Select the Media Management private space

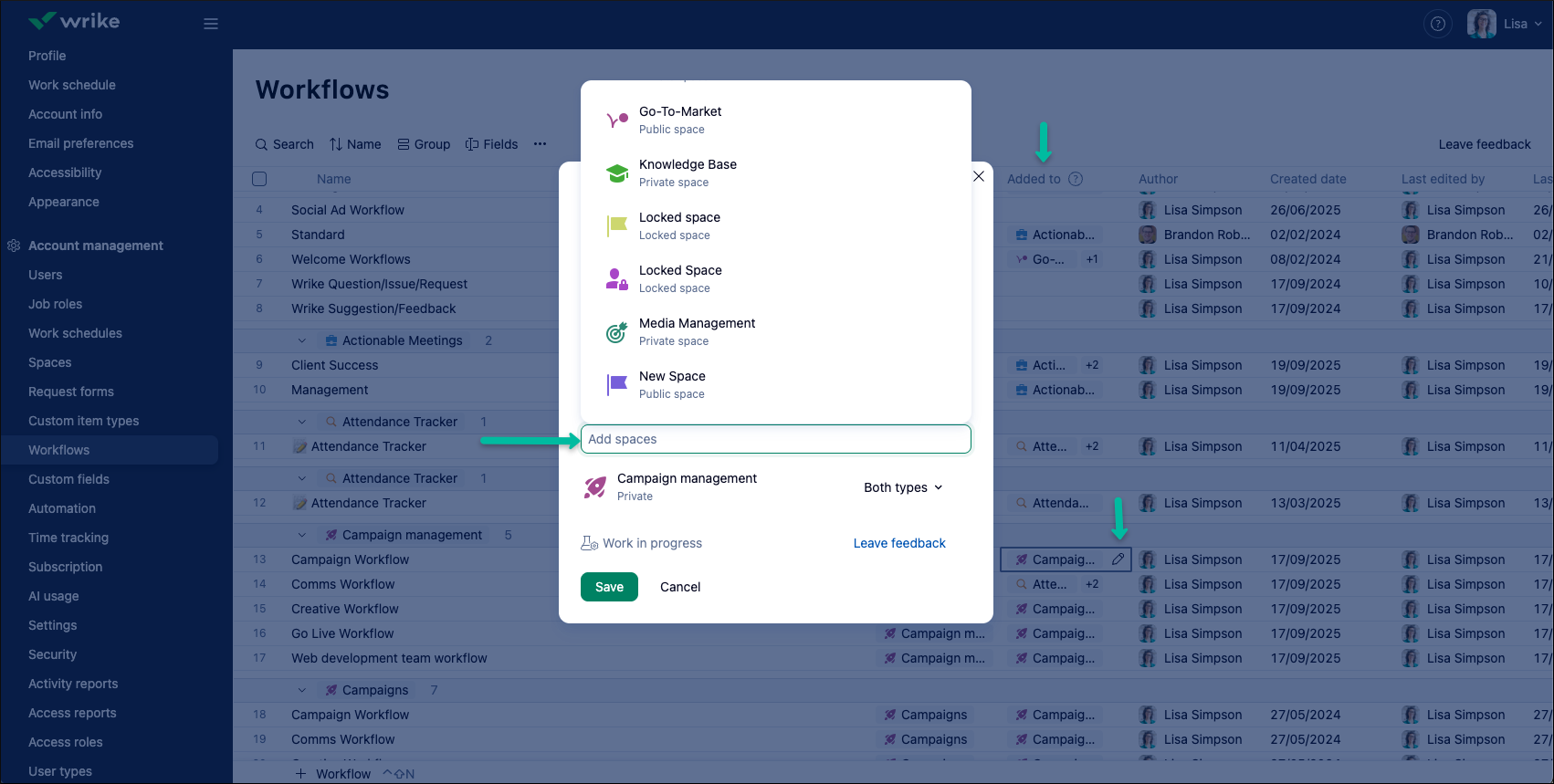click(x=776, y=331)
